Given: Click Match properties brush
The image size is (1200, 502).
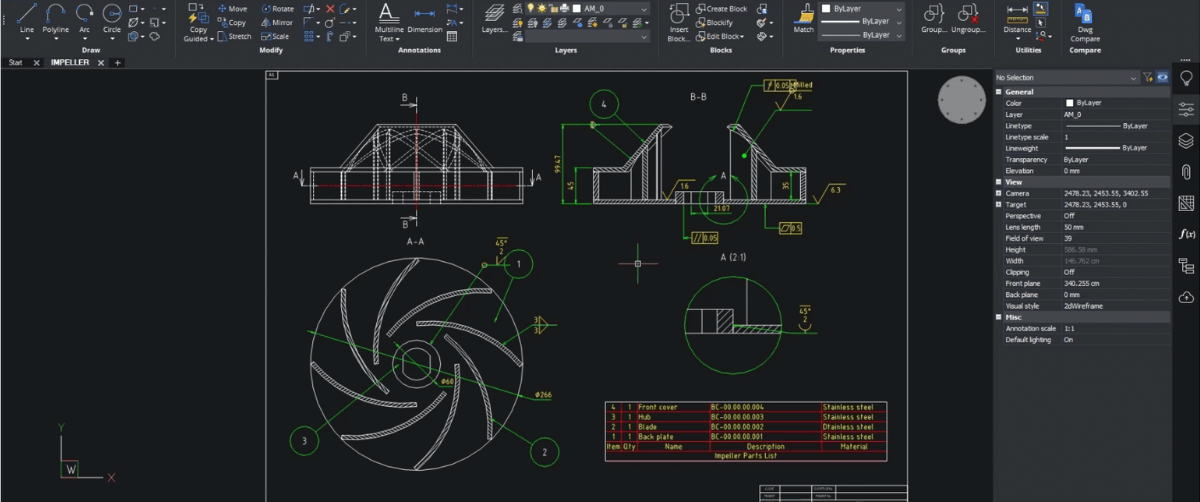Looking at the screenshot, I should coord(804,17).
